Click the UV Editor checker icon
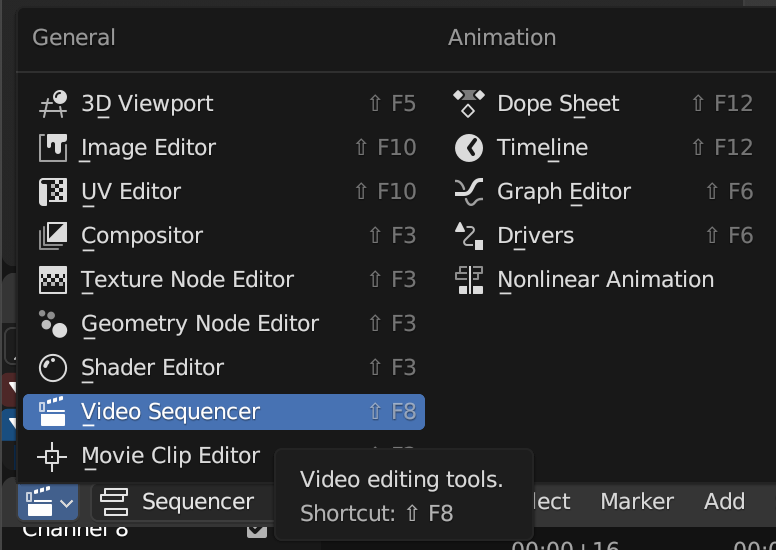The width and height of the screenshot is (776, 550). (53, 192)
